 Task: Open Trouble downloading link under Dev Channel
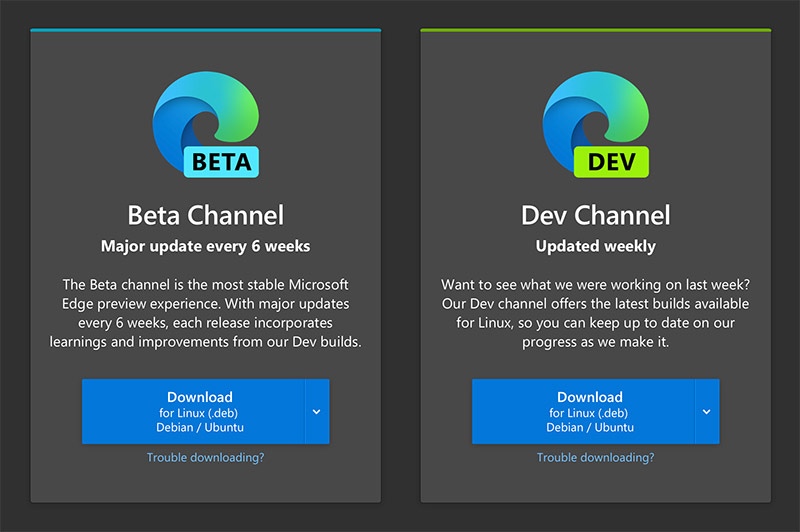pos(595,458)
